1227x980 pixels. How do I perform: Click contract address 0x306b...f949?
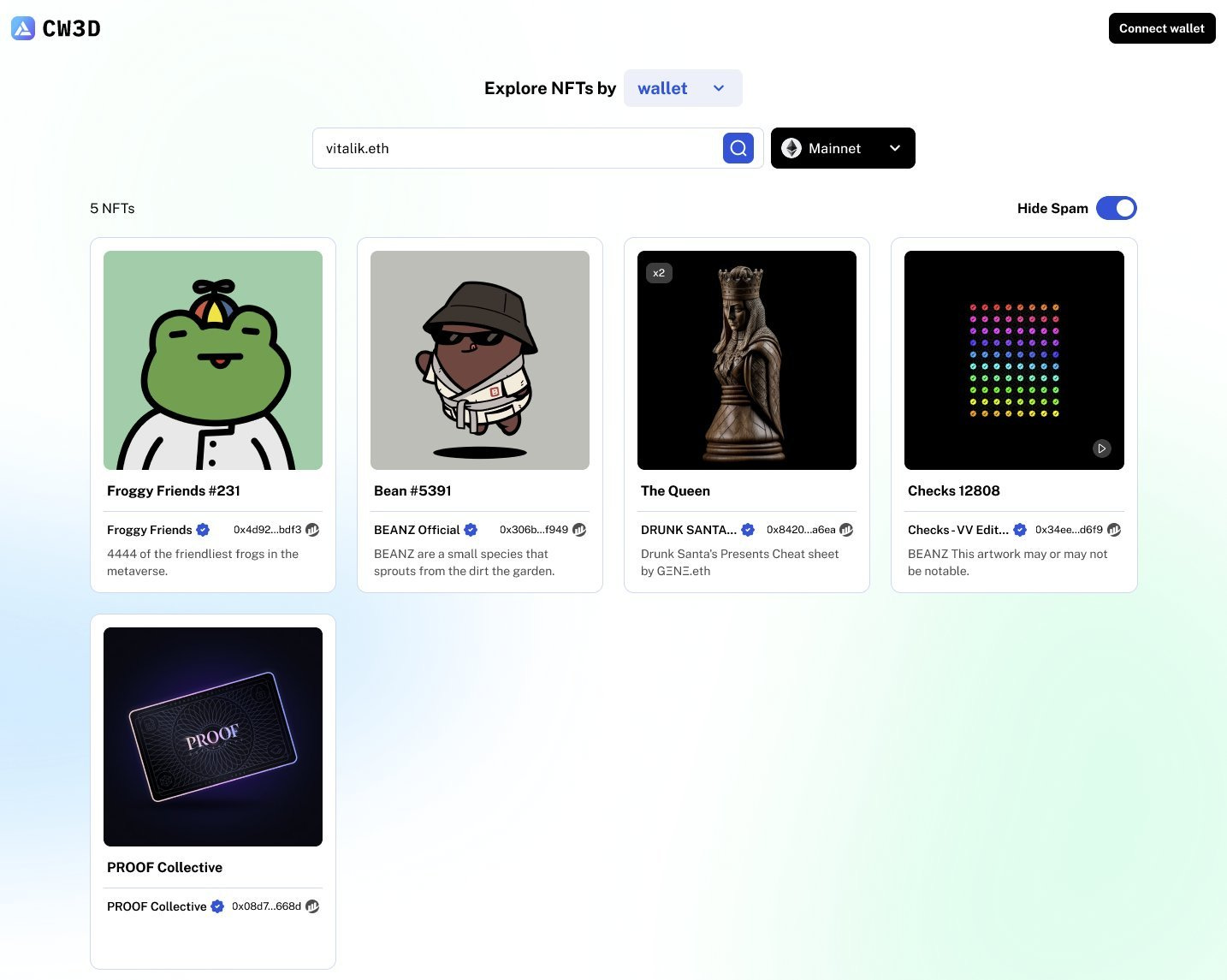click(534, 530)
